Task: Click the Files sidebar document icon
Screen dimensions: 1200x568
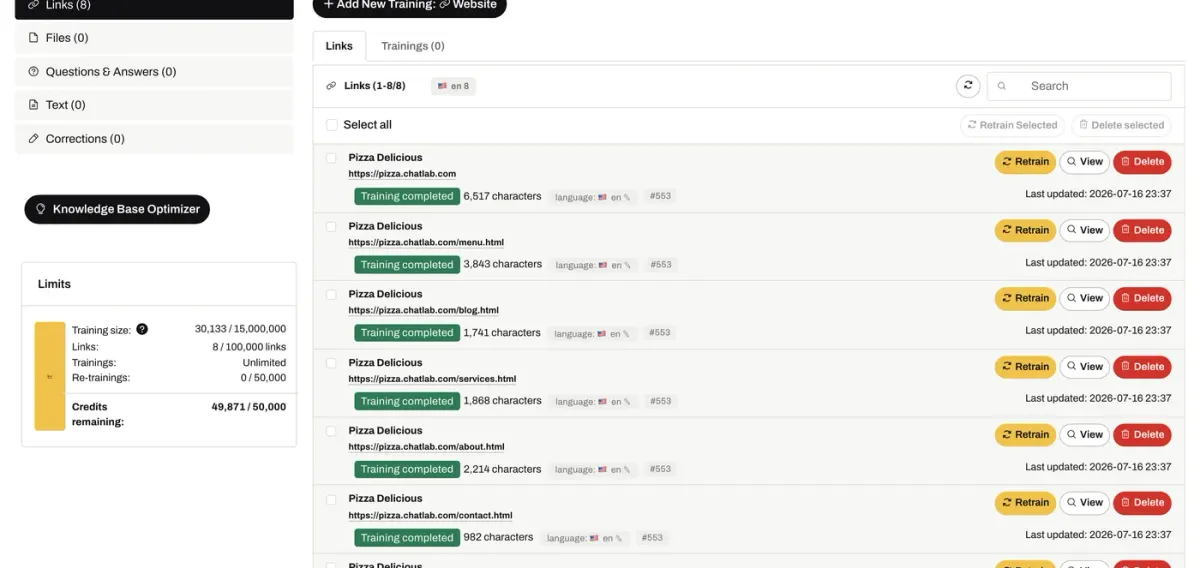Action: (x=34, y=38)
